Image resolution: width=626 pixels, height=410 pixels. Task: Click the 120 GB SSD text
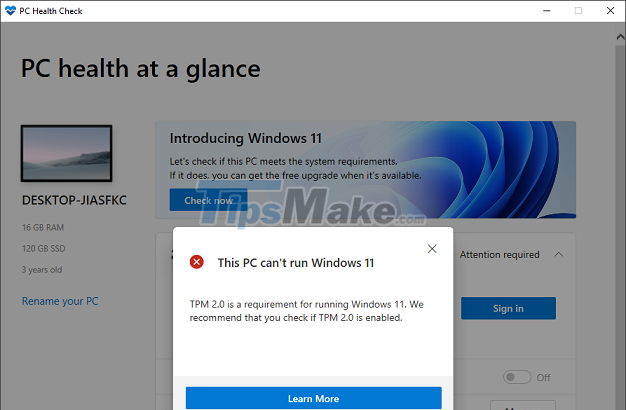[x=44, y=249]
